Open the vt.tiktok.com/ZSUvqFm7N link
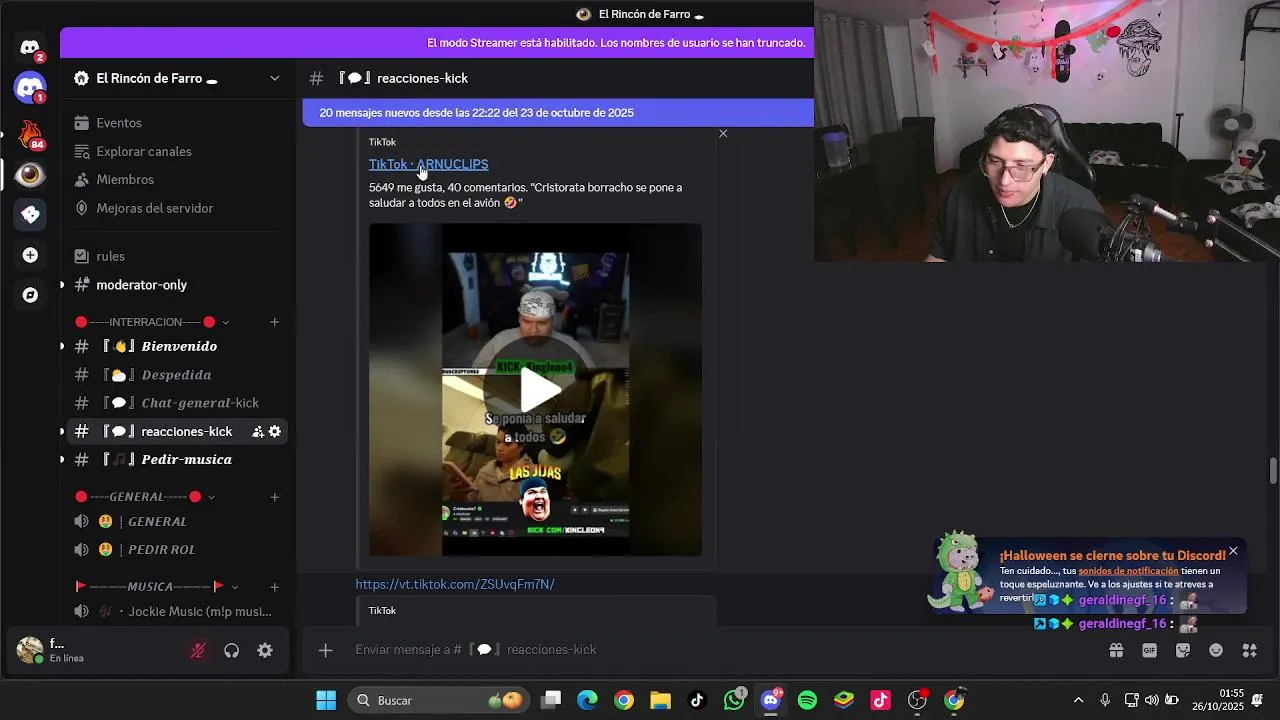Image resolution: width=1280 pixels, height=720 pixels. pos(455,584)
